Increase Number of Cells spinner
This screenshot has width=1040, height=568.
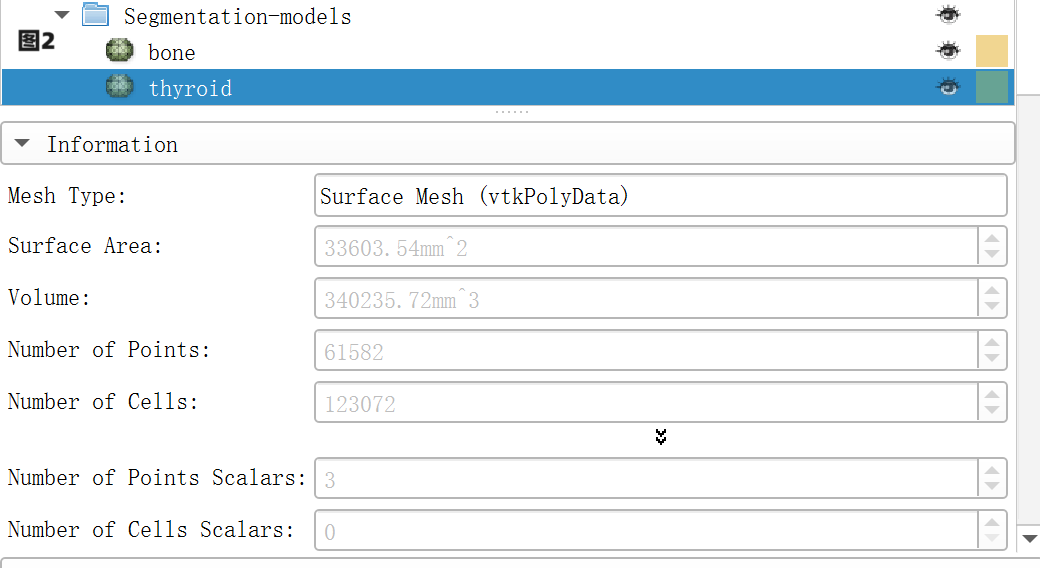click(x=991, y=394)
